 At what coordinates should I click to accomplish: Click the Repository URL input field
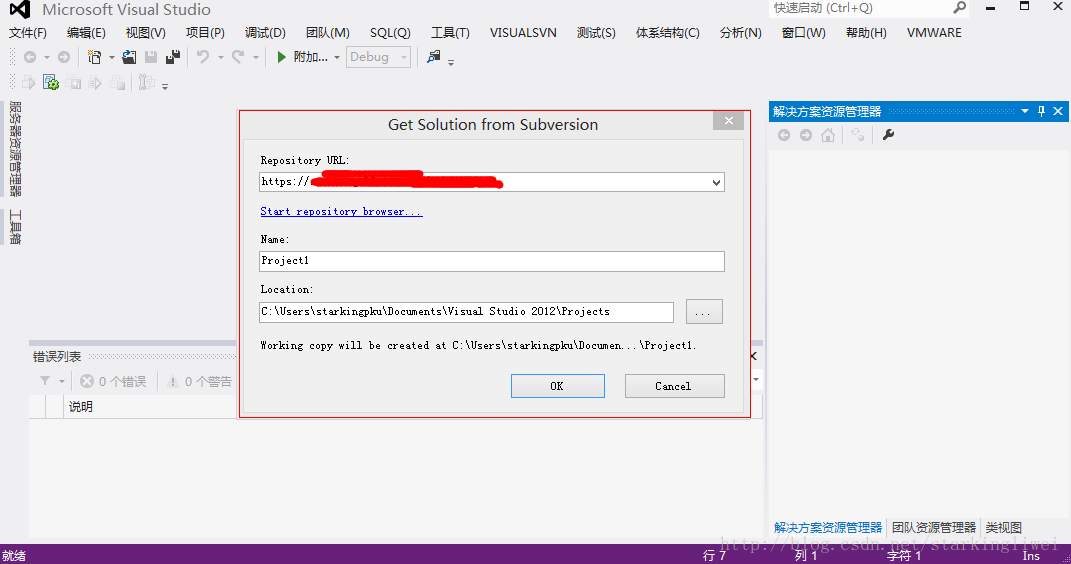click(x=492, y=182)
